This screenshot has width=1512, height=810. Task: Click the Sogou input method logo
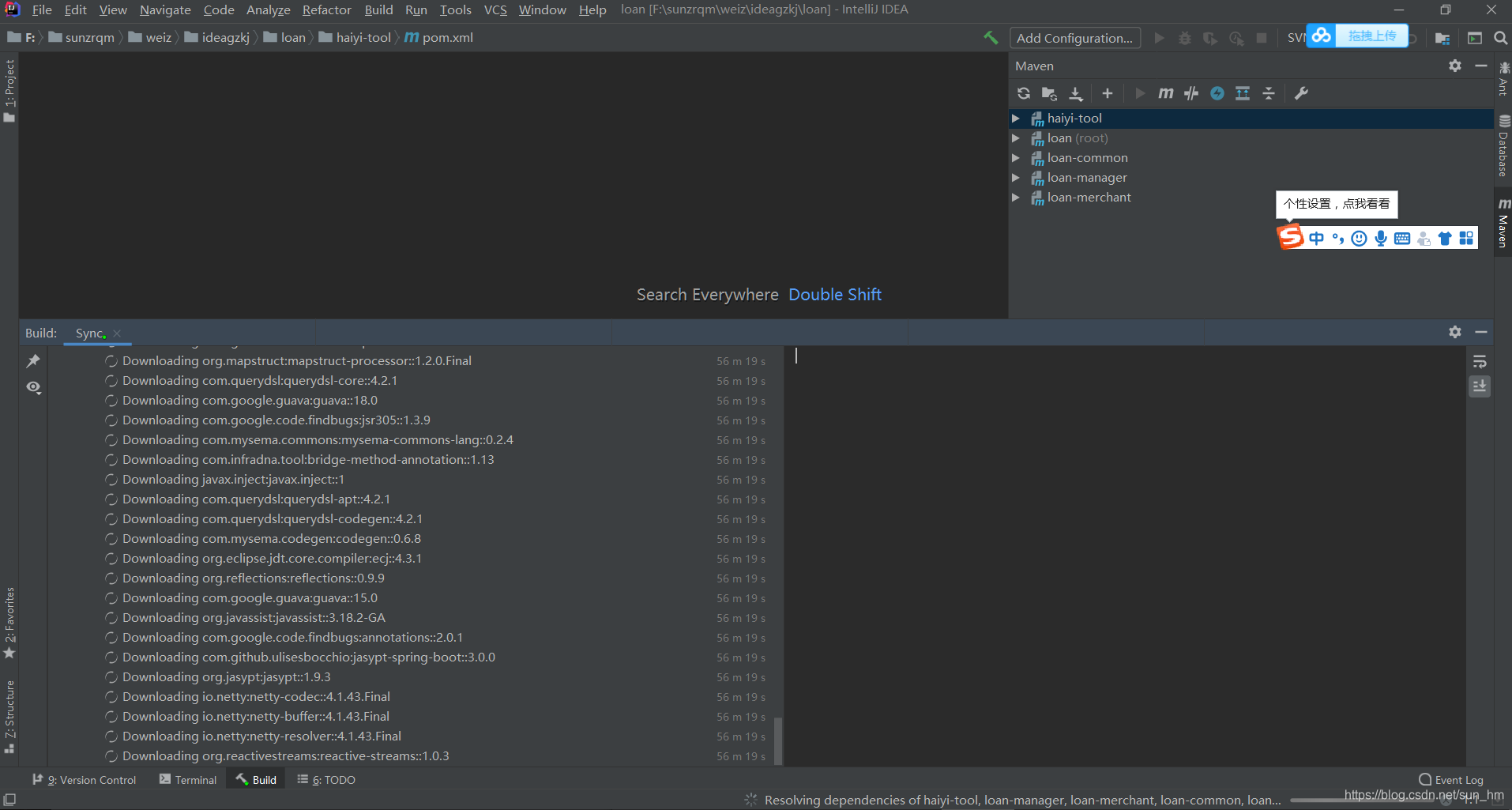[x=1291, y=237]
